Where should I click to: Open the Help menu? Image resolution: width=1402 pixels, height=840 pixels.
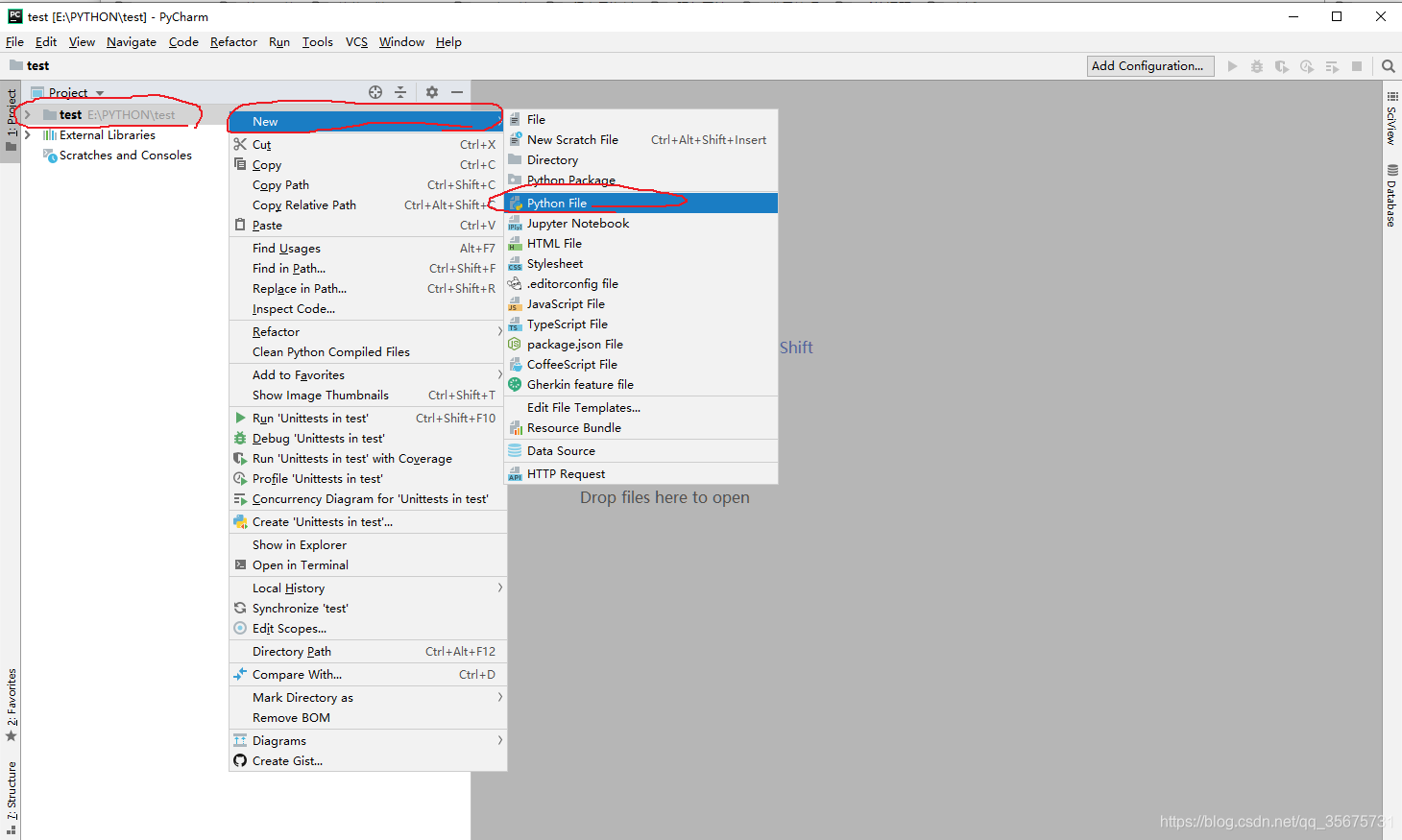[x=448, y=41]
